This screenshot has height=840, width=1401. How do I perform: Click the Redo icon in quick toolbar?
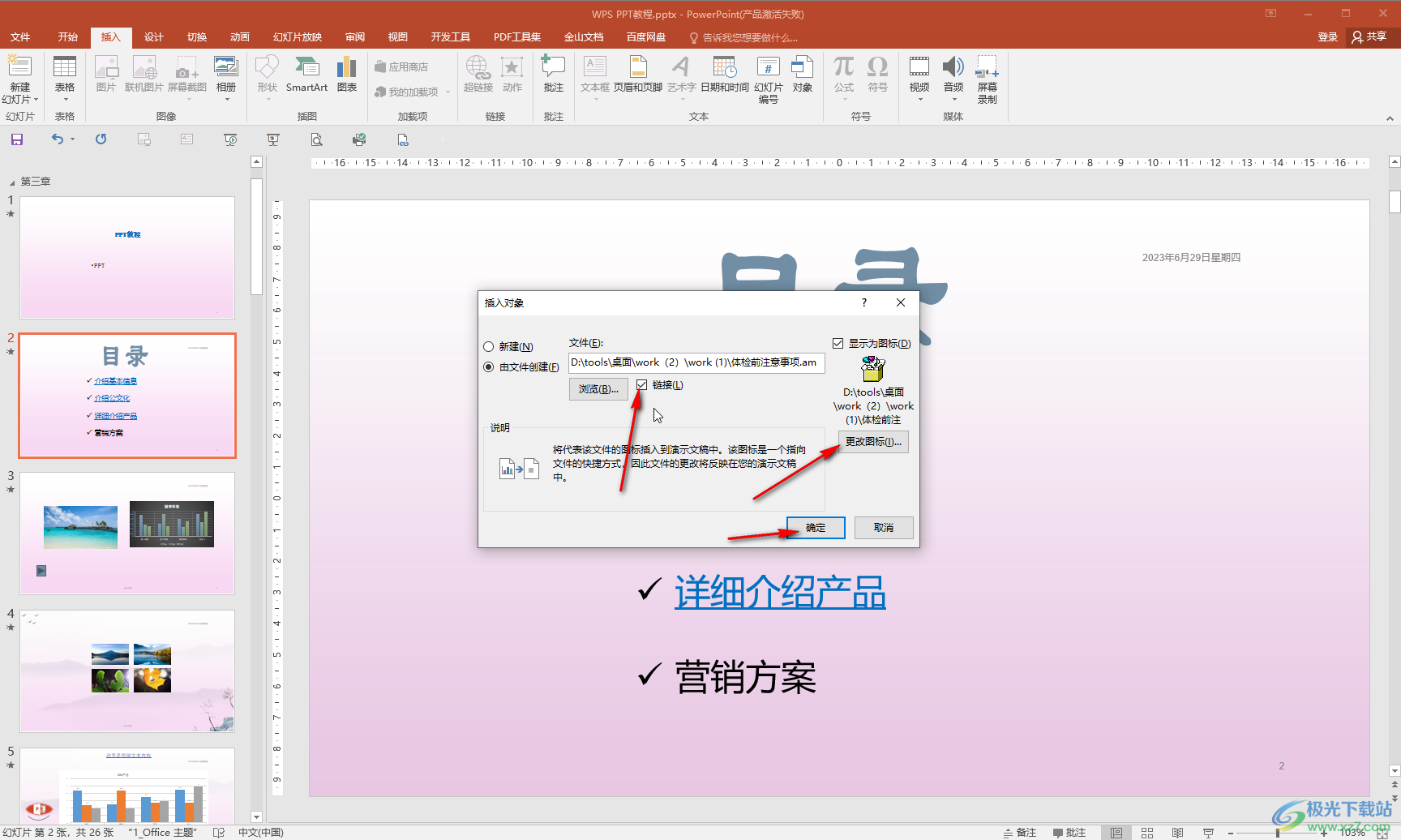101,139
